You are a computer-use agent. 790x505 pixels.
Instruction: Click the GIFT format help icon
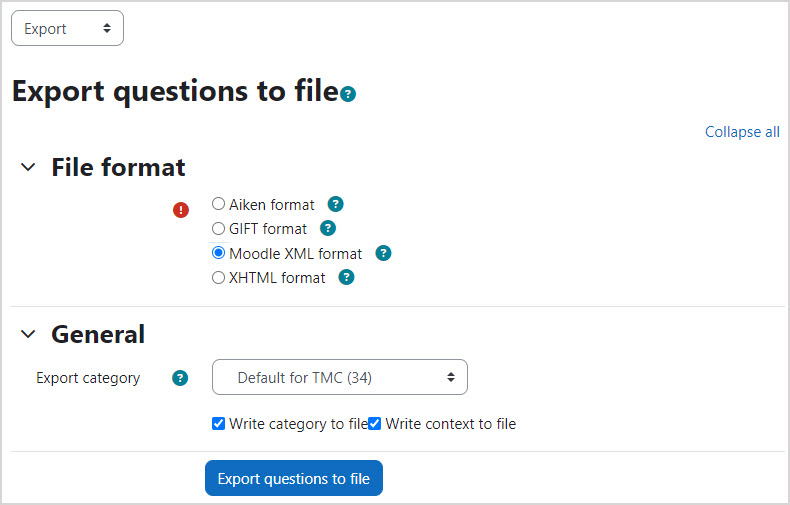click(327, 228)
